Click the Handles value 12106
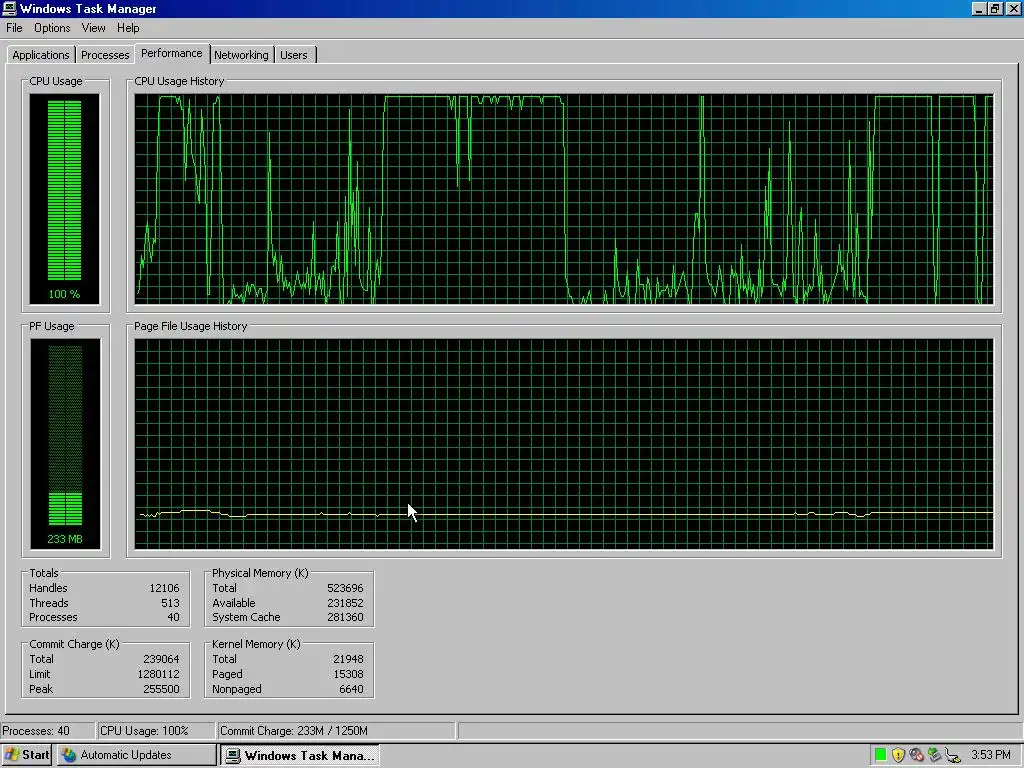 click(164, 588)
